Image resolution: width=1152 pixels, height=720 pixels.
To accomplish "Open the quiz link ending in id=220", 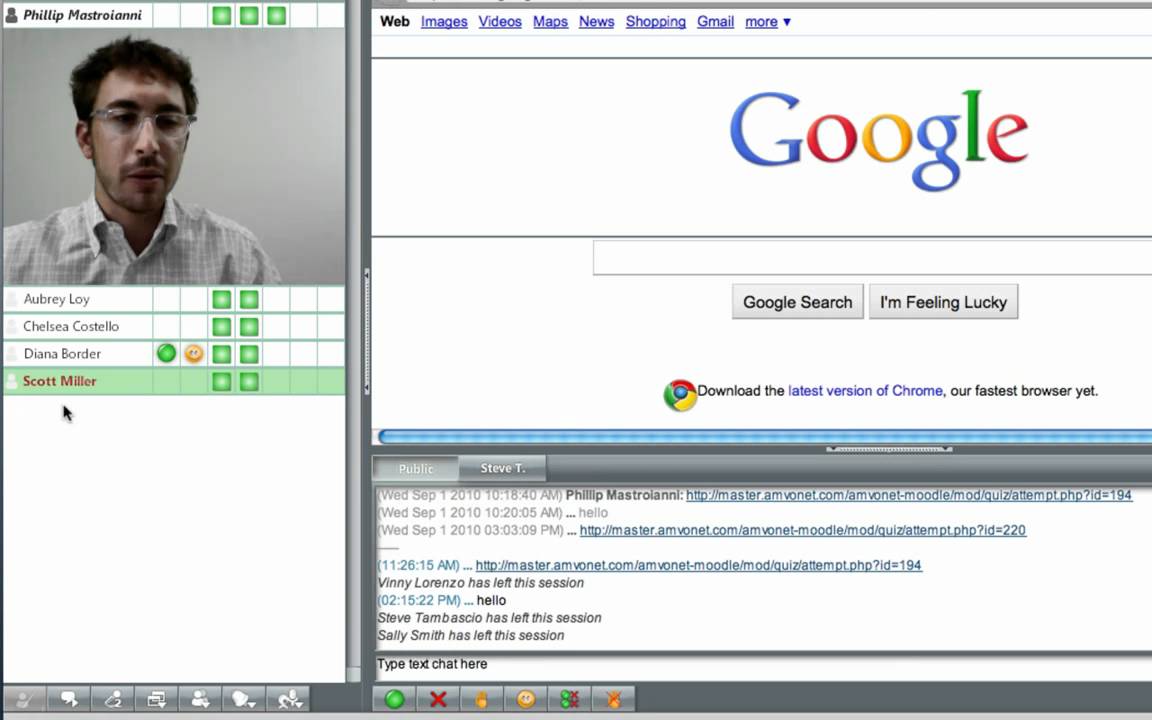I will pyautogui.click(x=802, y=530).
